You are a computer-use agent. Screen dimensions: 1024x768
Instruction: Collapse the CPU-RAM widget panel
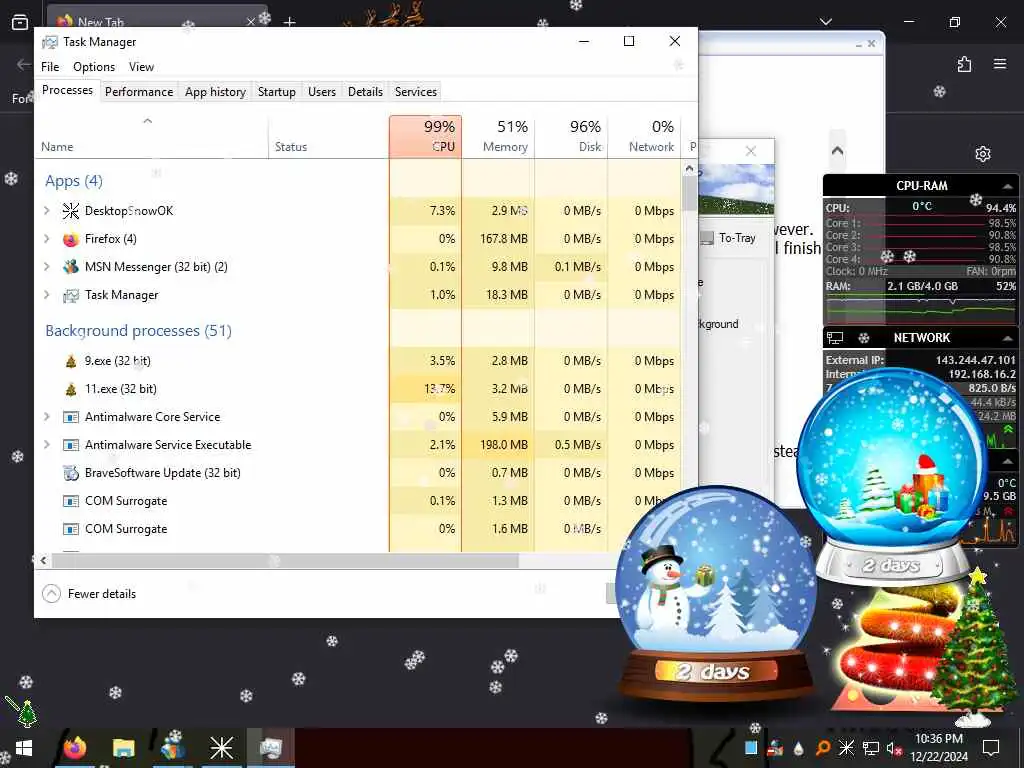click(x=1008, y=186)
